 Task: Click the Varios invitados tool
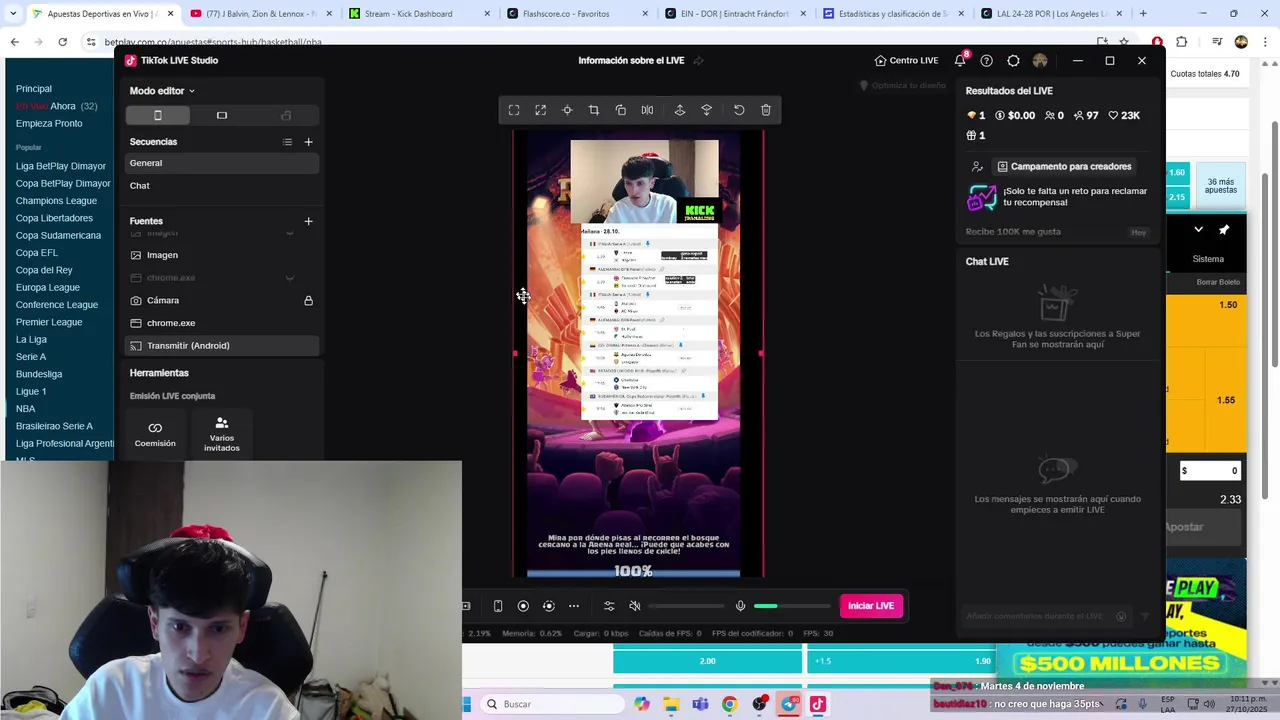[222, 434]
